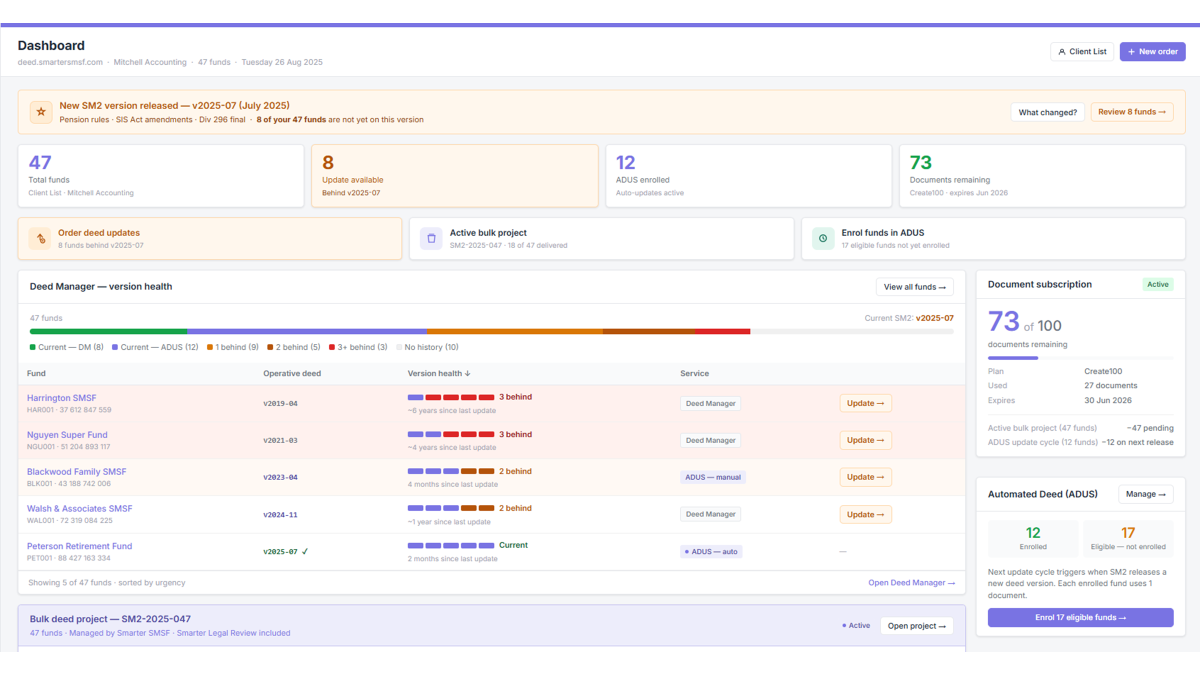Image resolution: width=1200 pixels, height=675 pixels.
Task: Click the version health progress bar
Action: pyautogui.click(x=491, y=331)
